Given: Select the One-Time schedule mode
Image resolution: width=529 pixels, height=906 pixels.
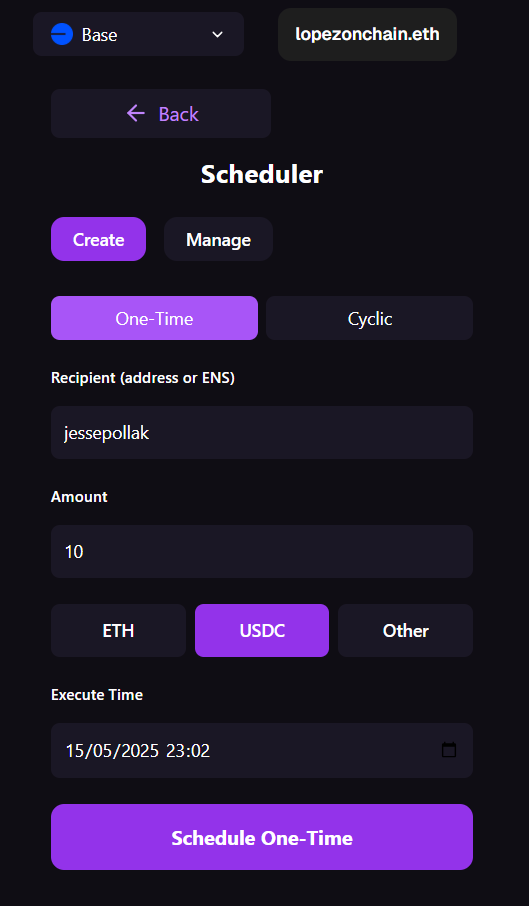Looking at the screenshot, I should [154, 318].
